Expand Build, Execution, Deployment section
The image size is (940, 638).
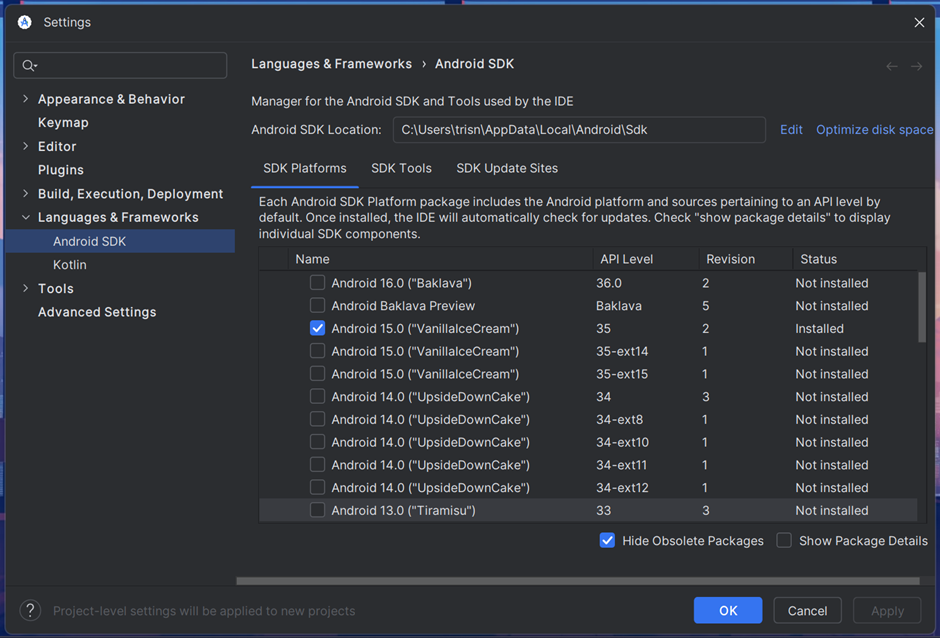coord(25,194)
